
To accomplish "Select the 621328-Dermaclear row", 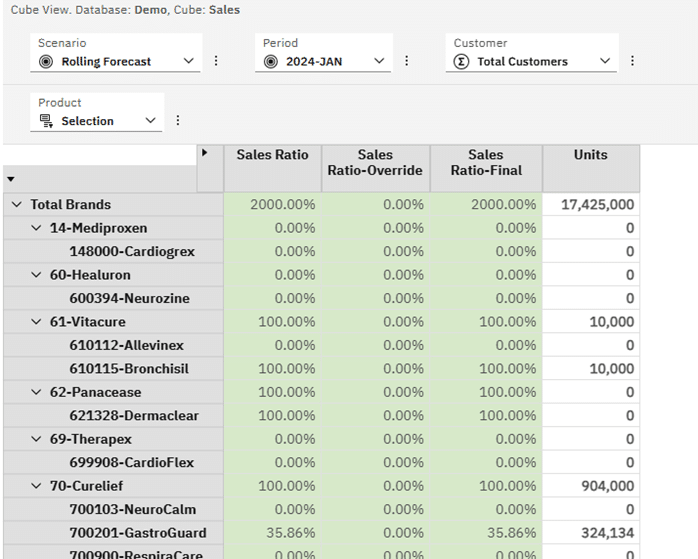I will tap(114, 415).
